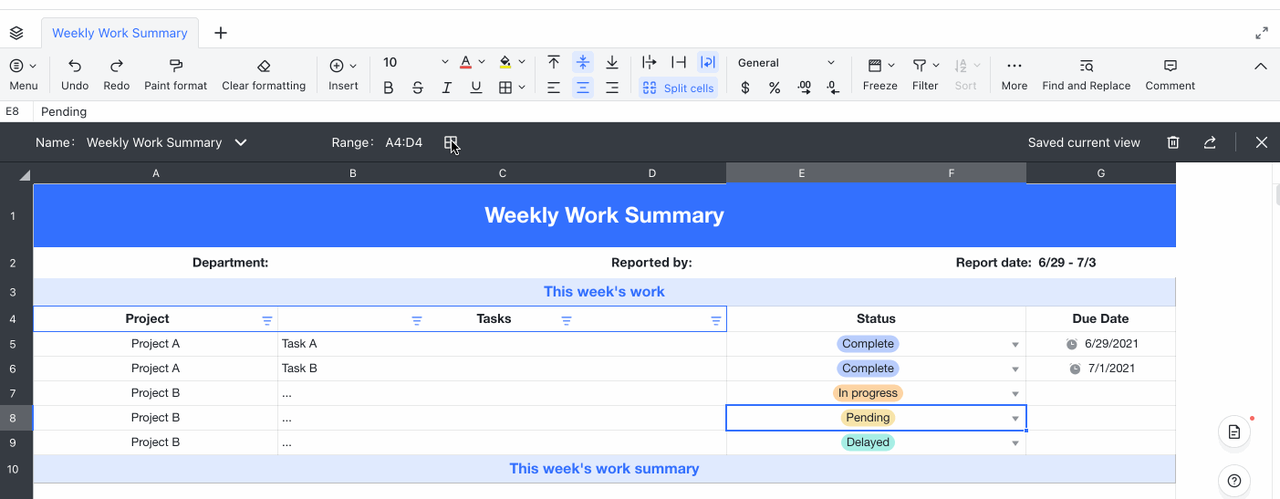Screen dimensions: 1280x499
Task: Click the Undo button
Action: pos(75,74)
